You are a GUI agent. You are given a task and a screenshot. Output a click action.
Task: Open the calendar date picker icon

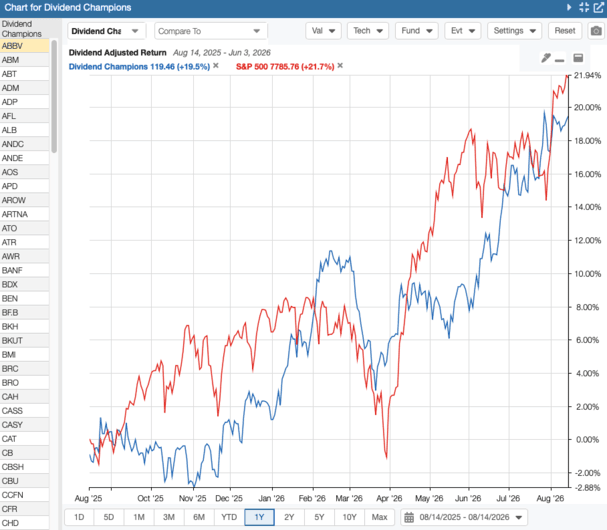tap(409, 517)
